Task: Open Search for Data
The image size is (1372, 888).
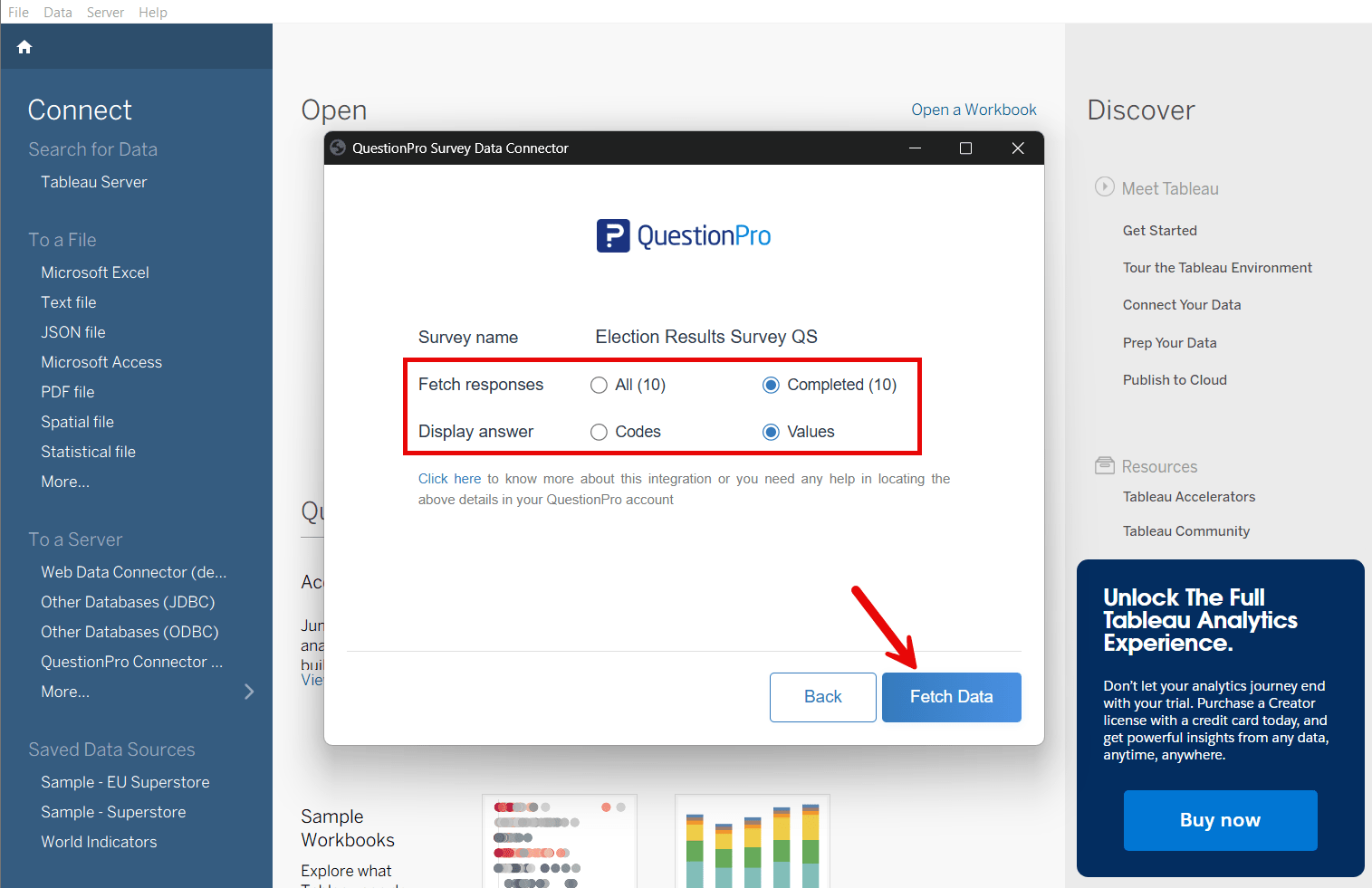Action: (x=92, y=149)
